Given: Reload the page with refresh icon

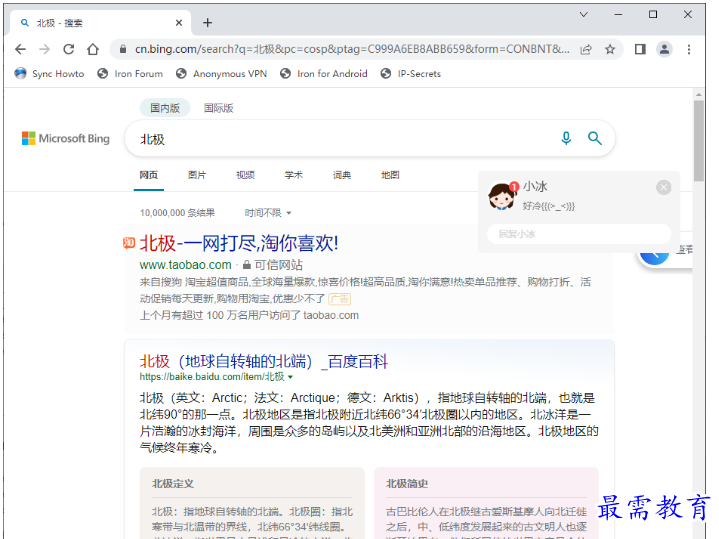Looking at the screenshot, I should (69, 49).
